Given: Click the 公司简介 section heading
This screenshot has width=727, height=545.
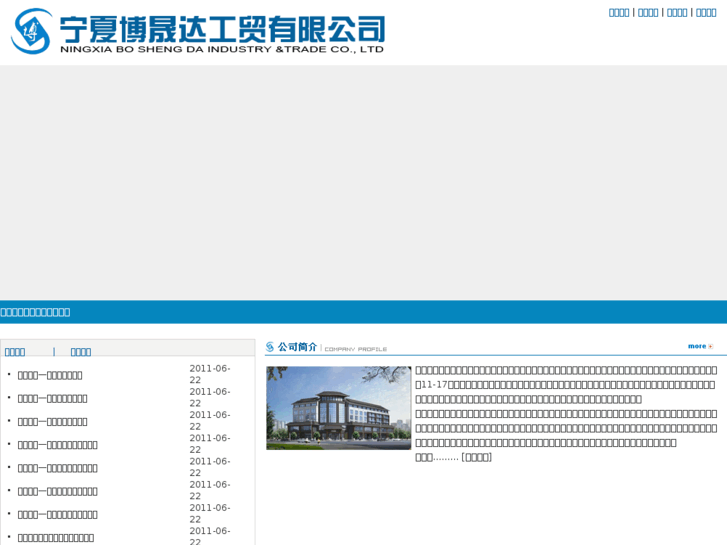Looking at the screenshot, I should [297, 347].
